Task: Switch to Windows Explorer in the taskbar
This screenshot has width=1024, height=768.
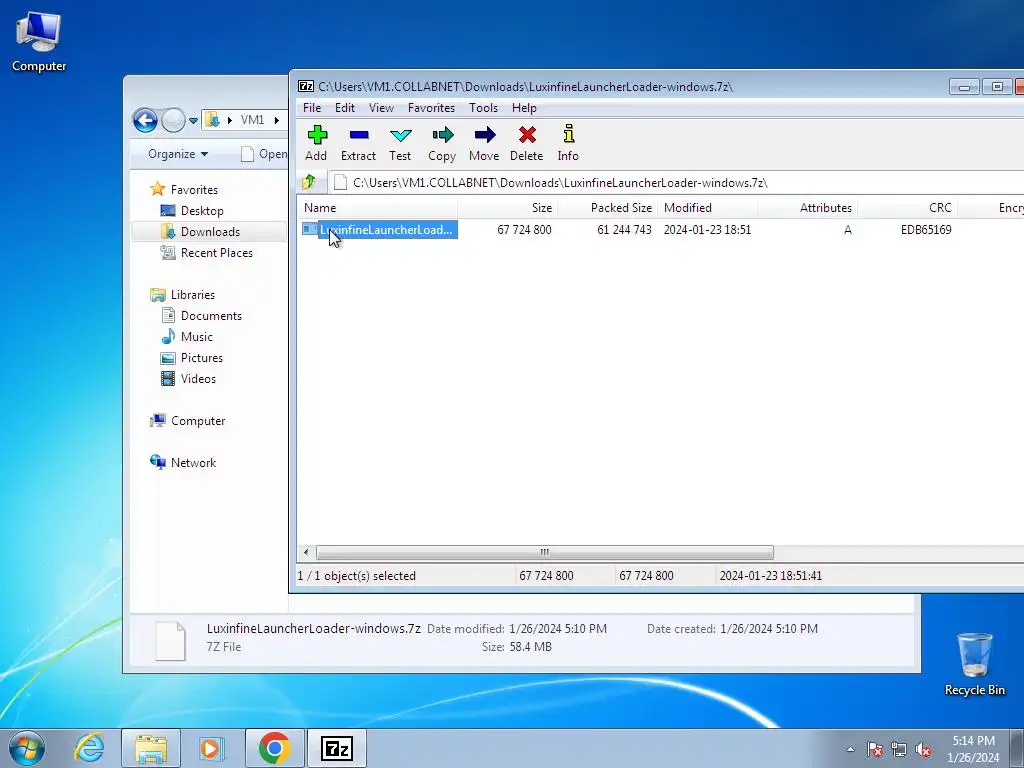Action: click(x=151, y=748)
